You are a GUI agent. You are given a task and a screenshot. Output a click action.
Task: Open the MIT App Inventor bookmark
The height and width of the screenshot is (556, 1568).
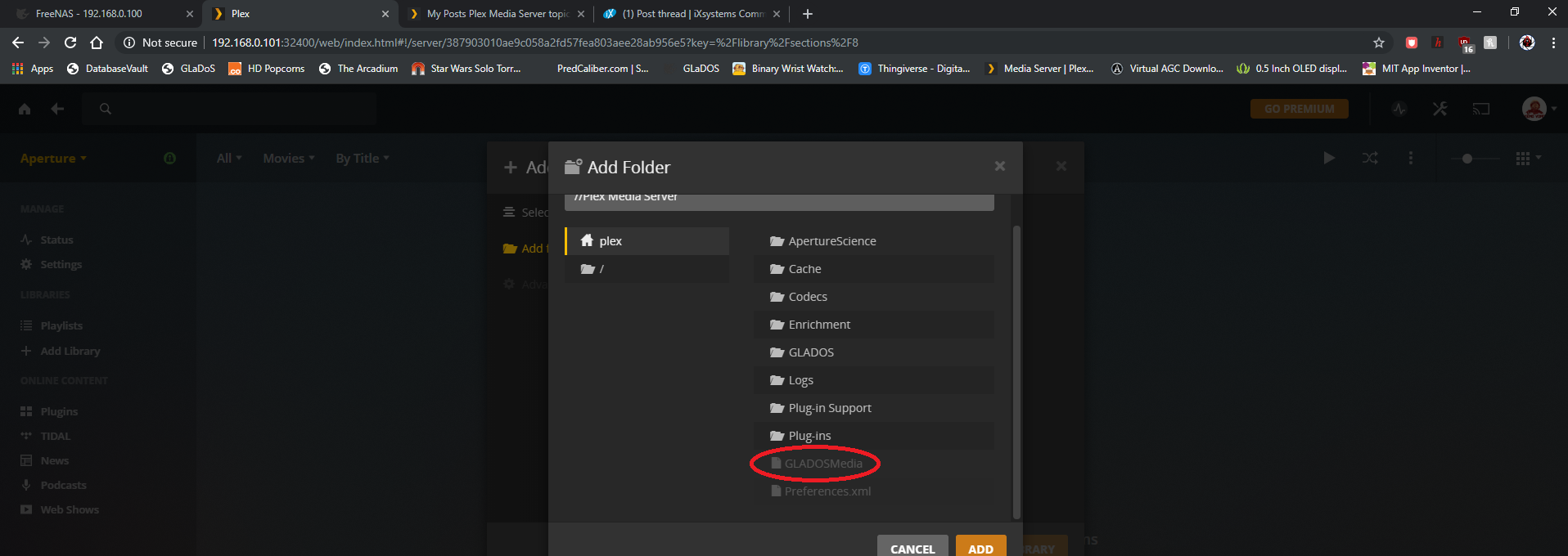1417,69
